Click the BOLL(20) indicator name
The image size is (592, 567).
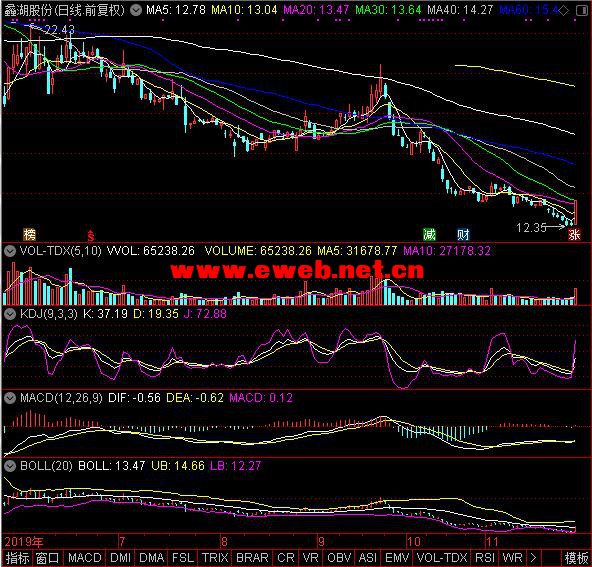pos(46,466)
